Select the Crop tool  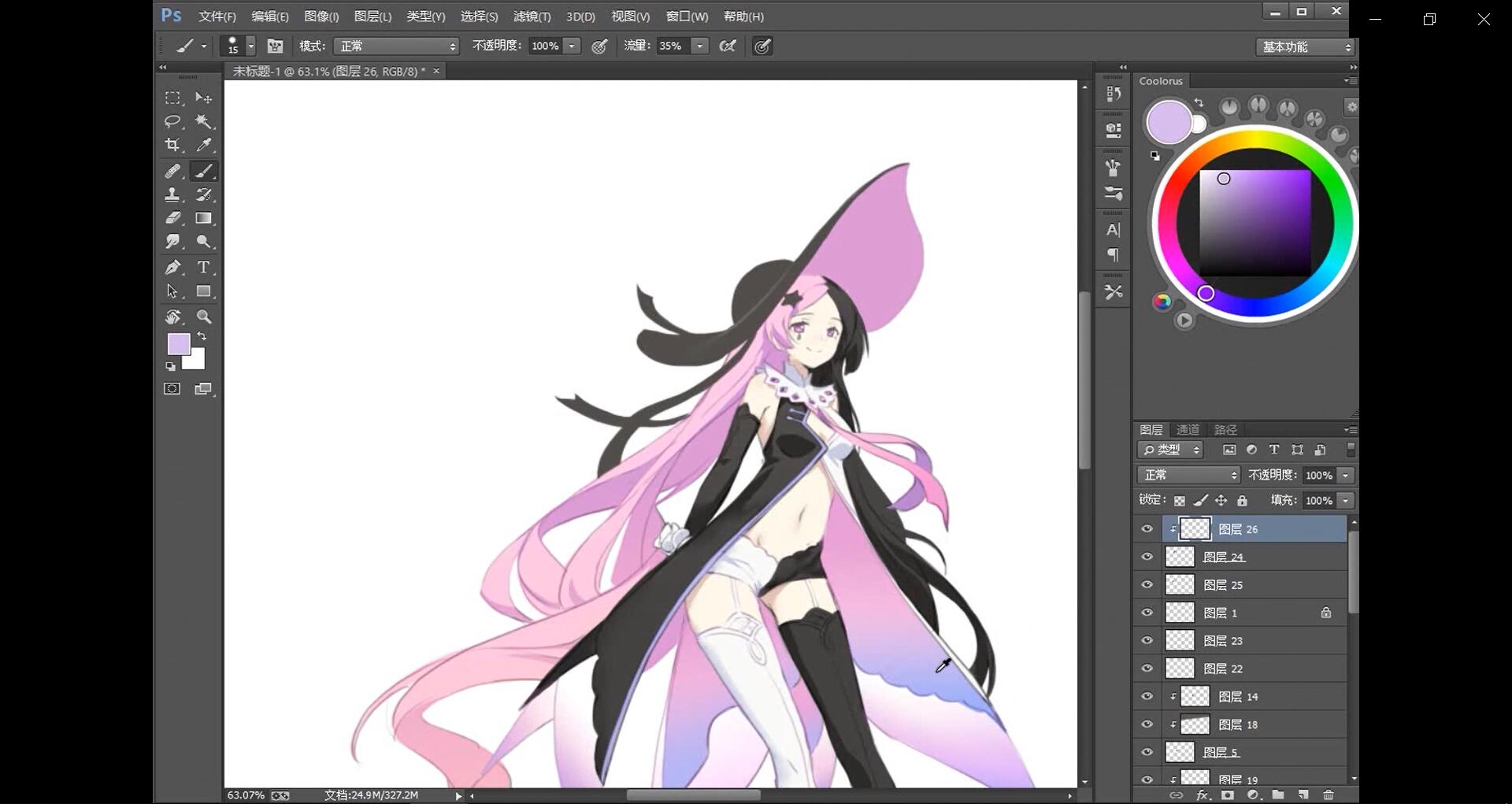coord(172,145)
